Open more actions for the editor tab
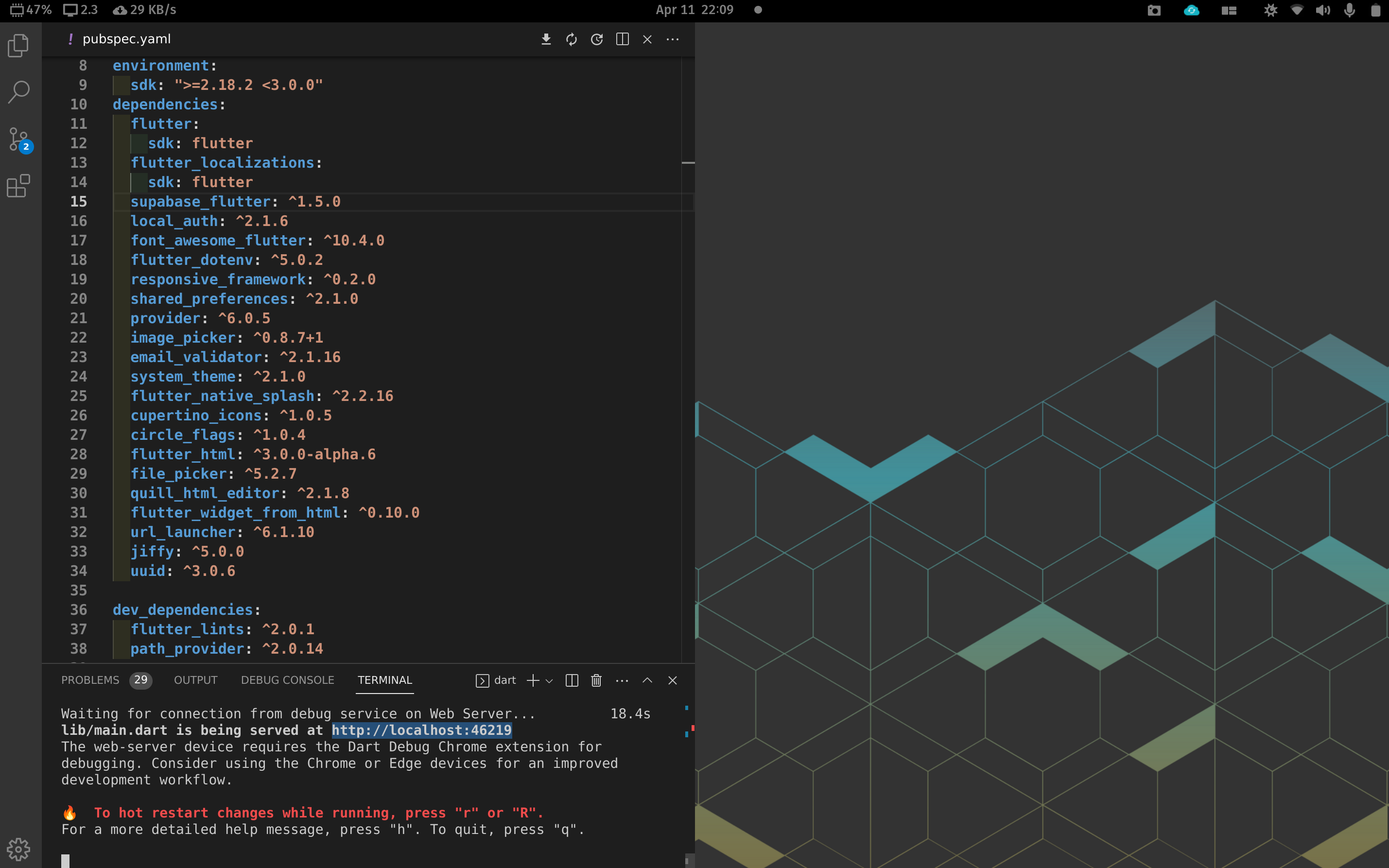The height and width of the screenshot is (868, 1389). coord(672,39)
